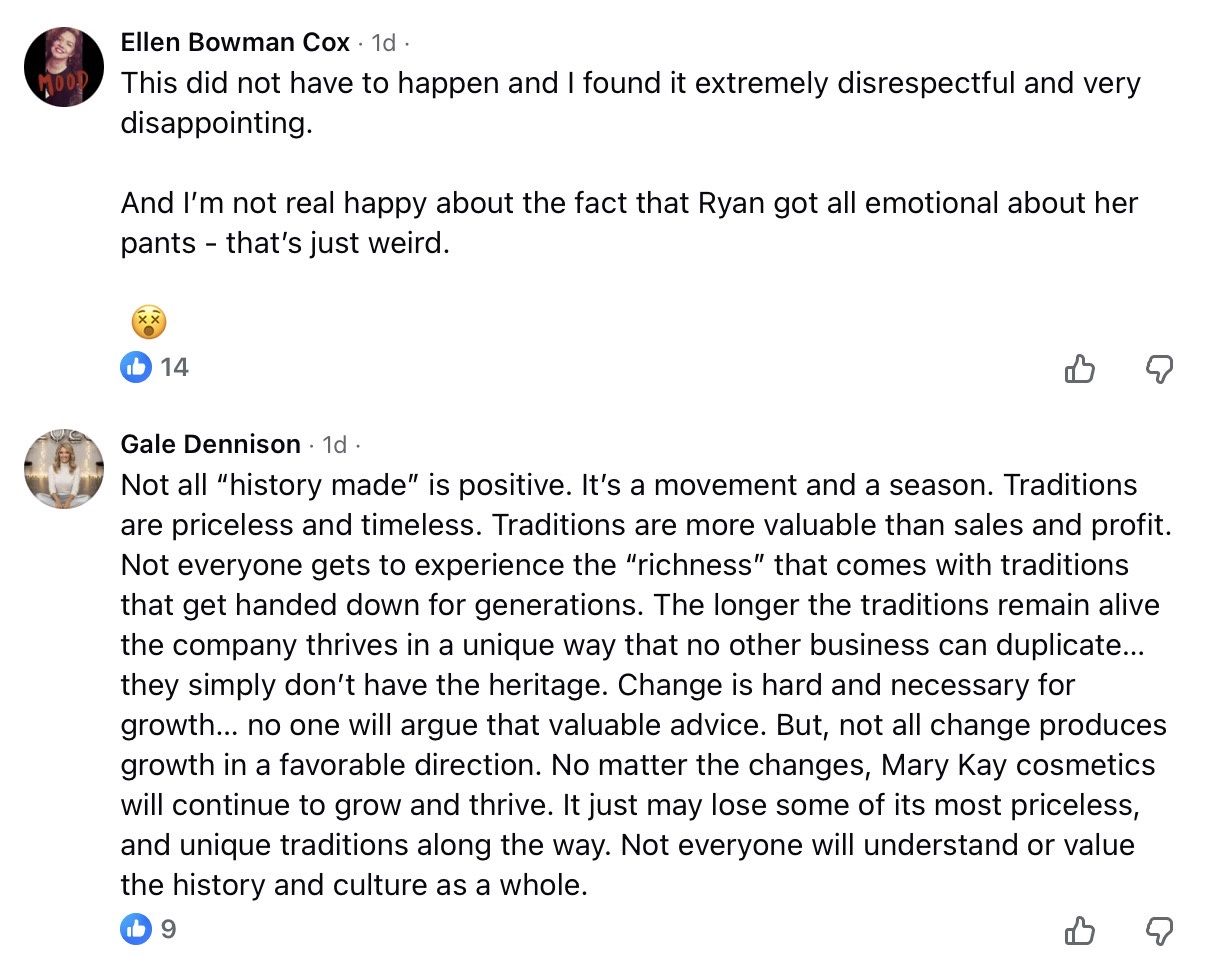Click the "Ryan got all emotional" paragraph
Image resolution: width=1208 pixels, height=957 pixels.
pyautogui.click(x=630, y=222)
